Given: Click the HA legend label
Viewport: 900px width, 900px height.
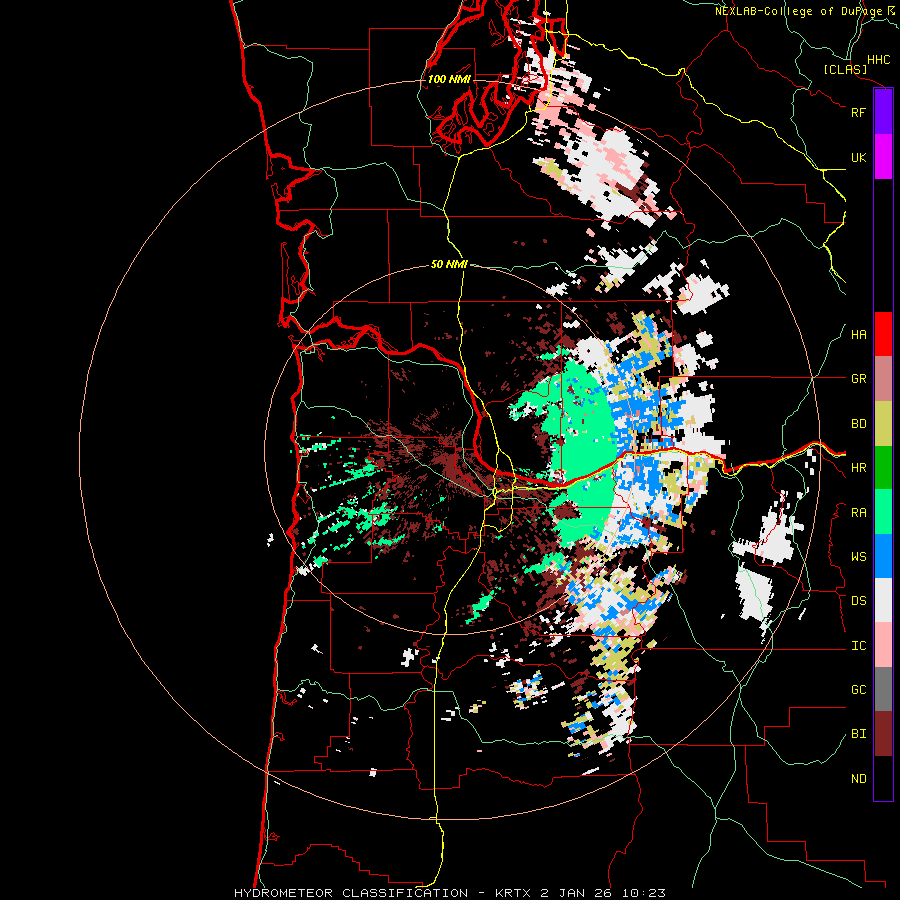Looking at the screenshot, I should point(858,335).
